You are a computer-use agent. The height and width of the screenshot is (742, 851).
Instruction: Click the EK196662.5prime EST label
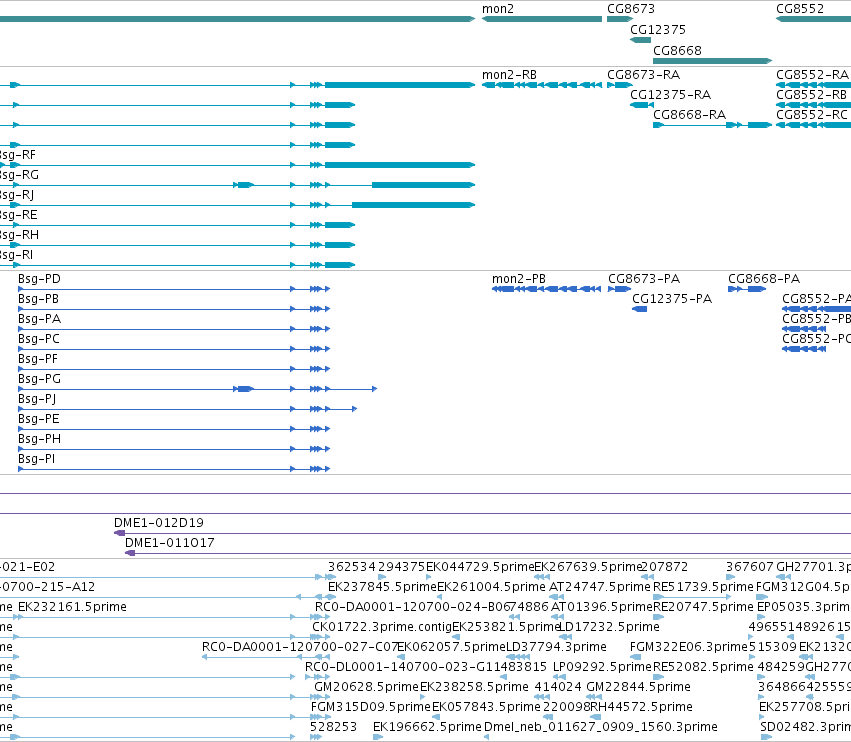(x=427, y=727)
